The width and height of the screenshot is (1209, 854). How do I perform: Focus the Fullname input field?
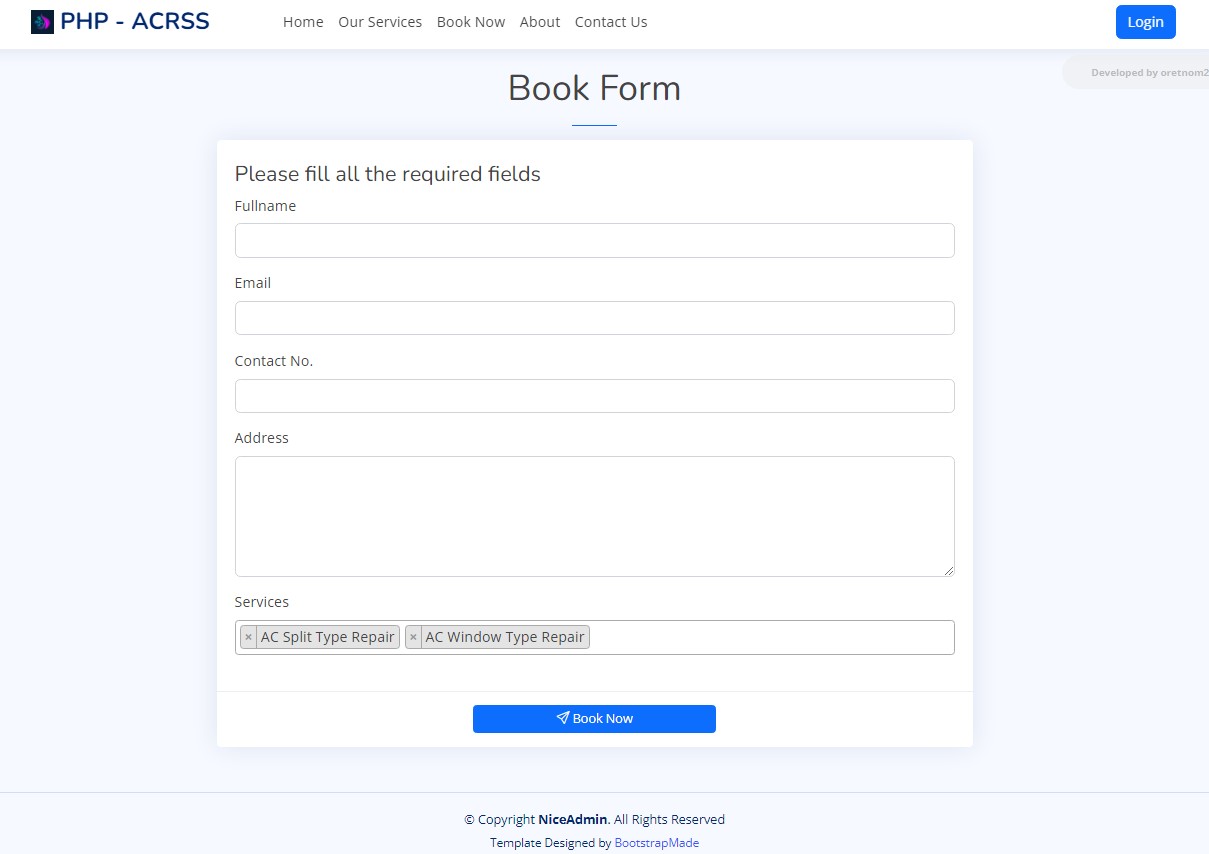(594, 240)
